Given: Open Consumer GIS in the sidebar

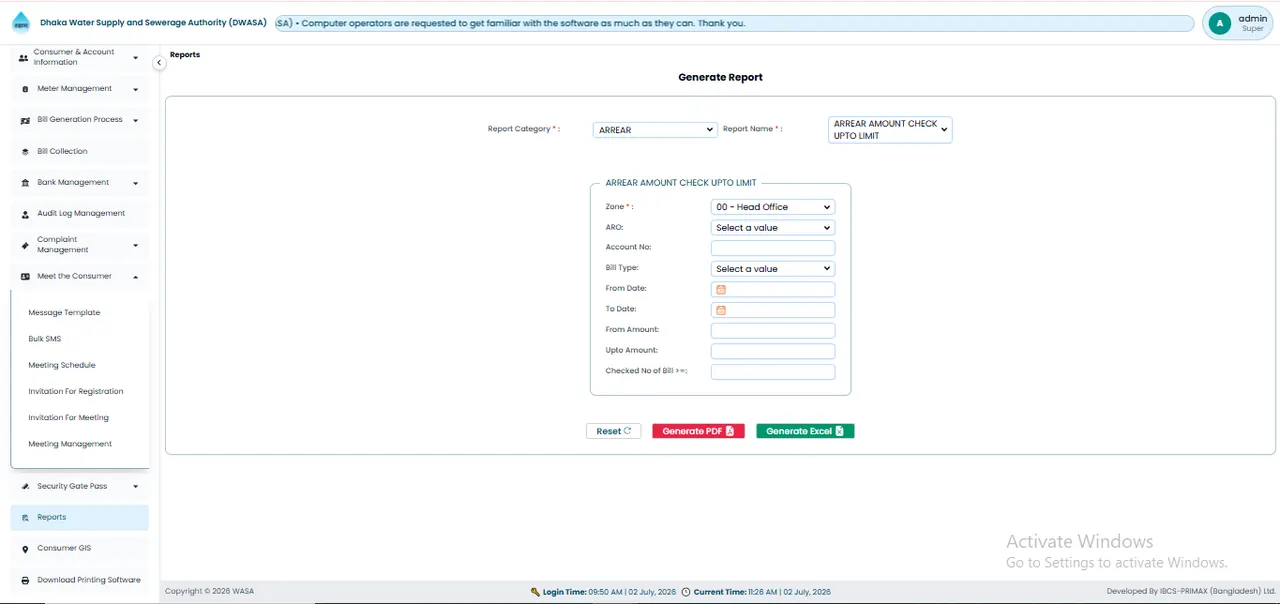Looking at the screenshot, I should pyautogui.click(x=79, y=549).
